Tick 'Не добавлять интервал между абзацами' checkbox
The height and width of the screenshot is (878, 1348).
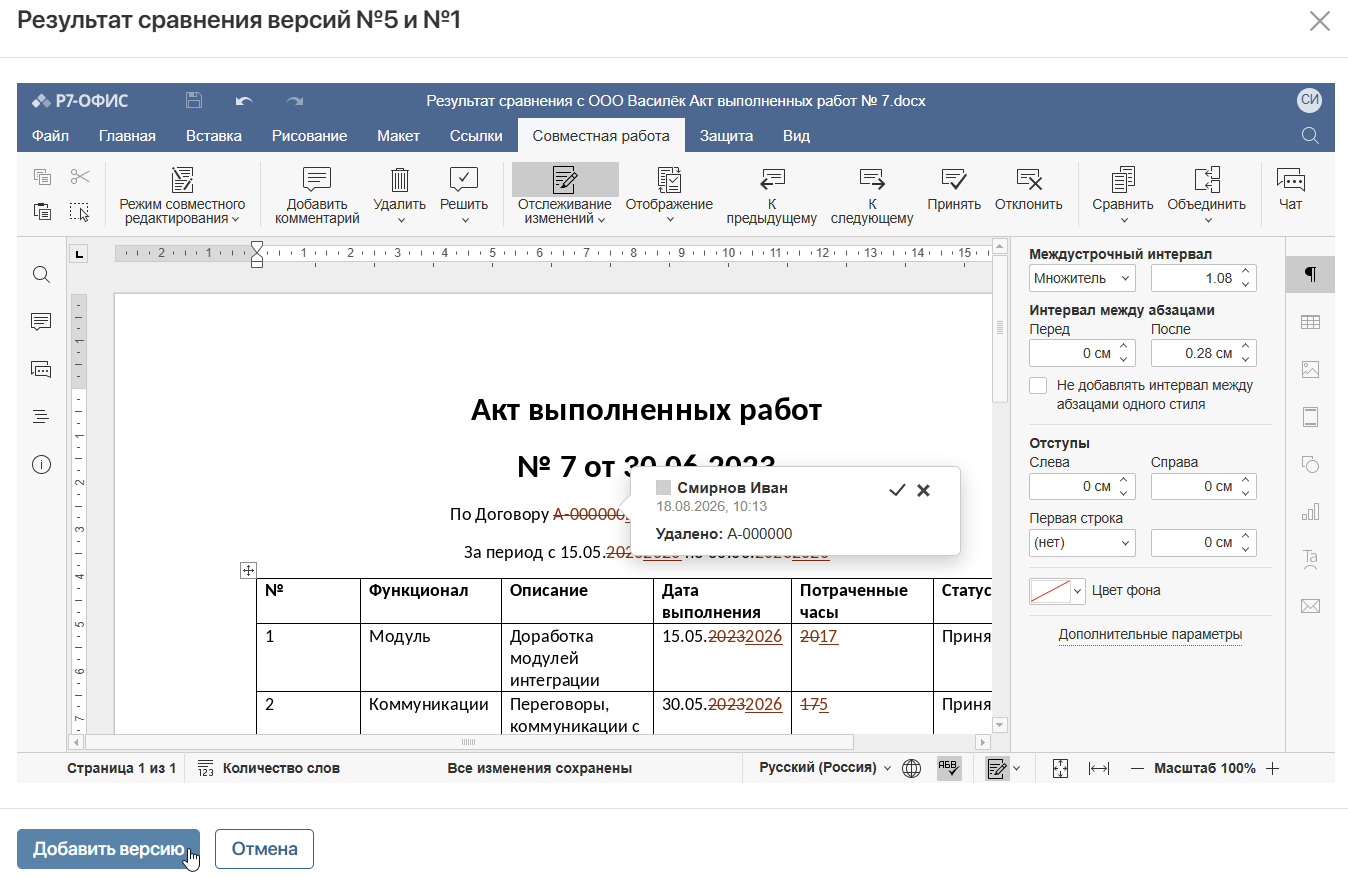pos(1038,386)
